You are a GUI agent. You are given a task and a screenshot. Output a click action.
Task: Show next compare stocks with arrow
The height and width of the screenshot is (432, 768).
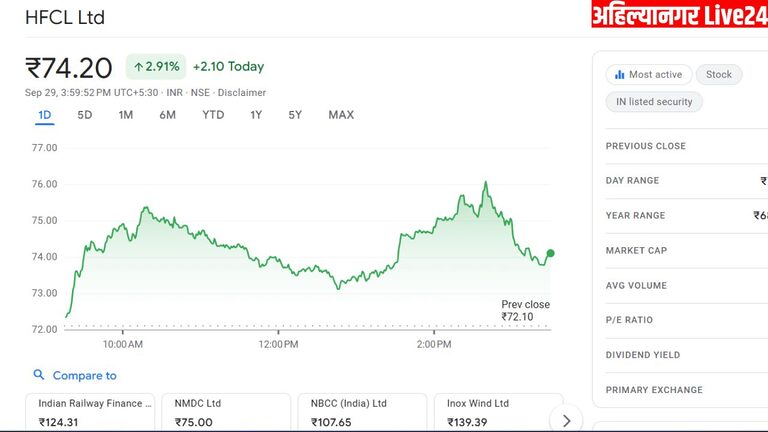[567, 420]
